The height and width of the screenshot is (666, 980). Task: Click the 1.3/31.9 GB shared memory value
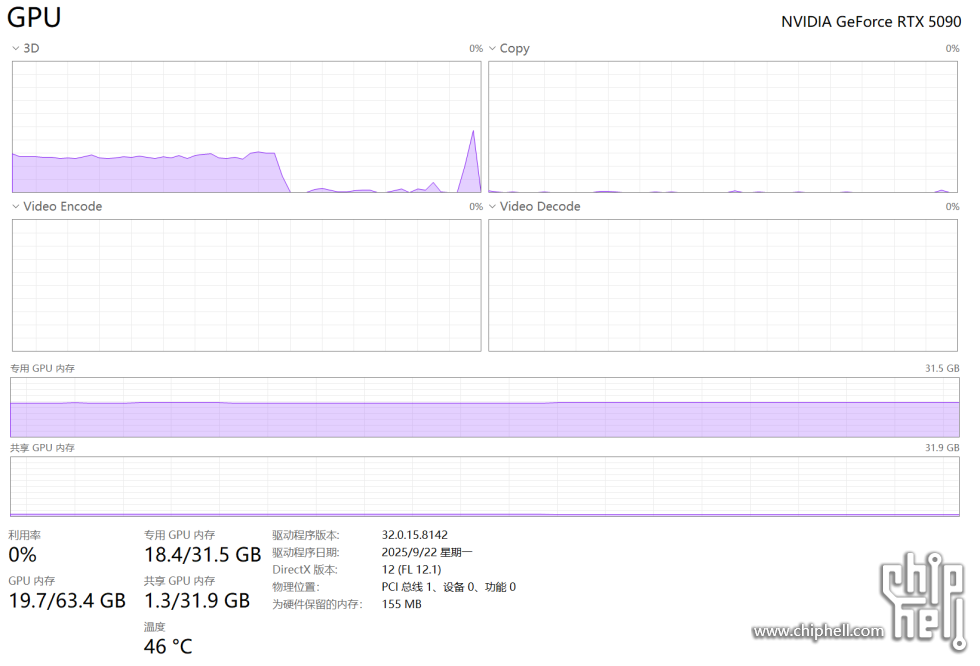tap(196, 600)
